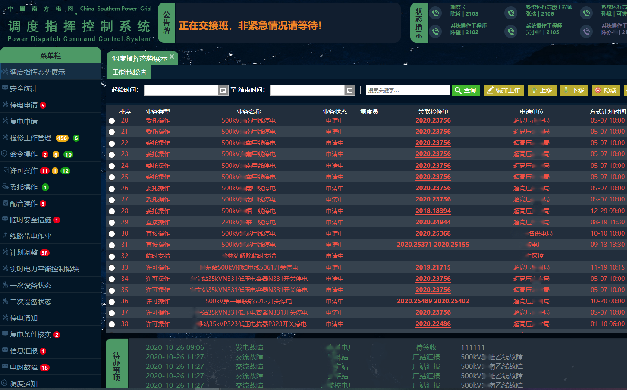Open link 2020.23756 in row 22

click(433, 143)
